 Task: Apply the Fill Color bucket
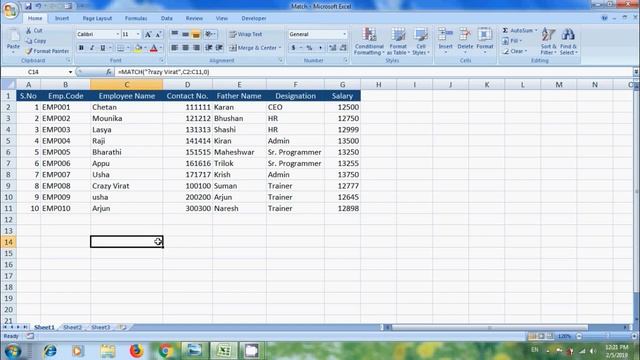[138, 48]
